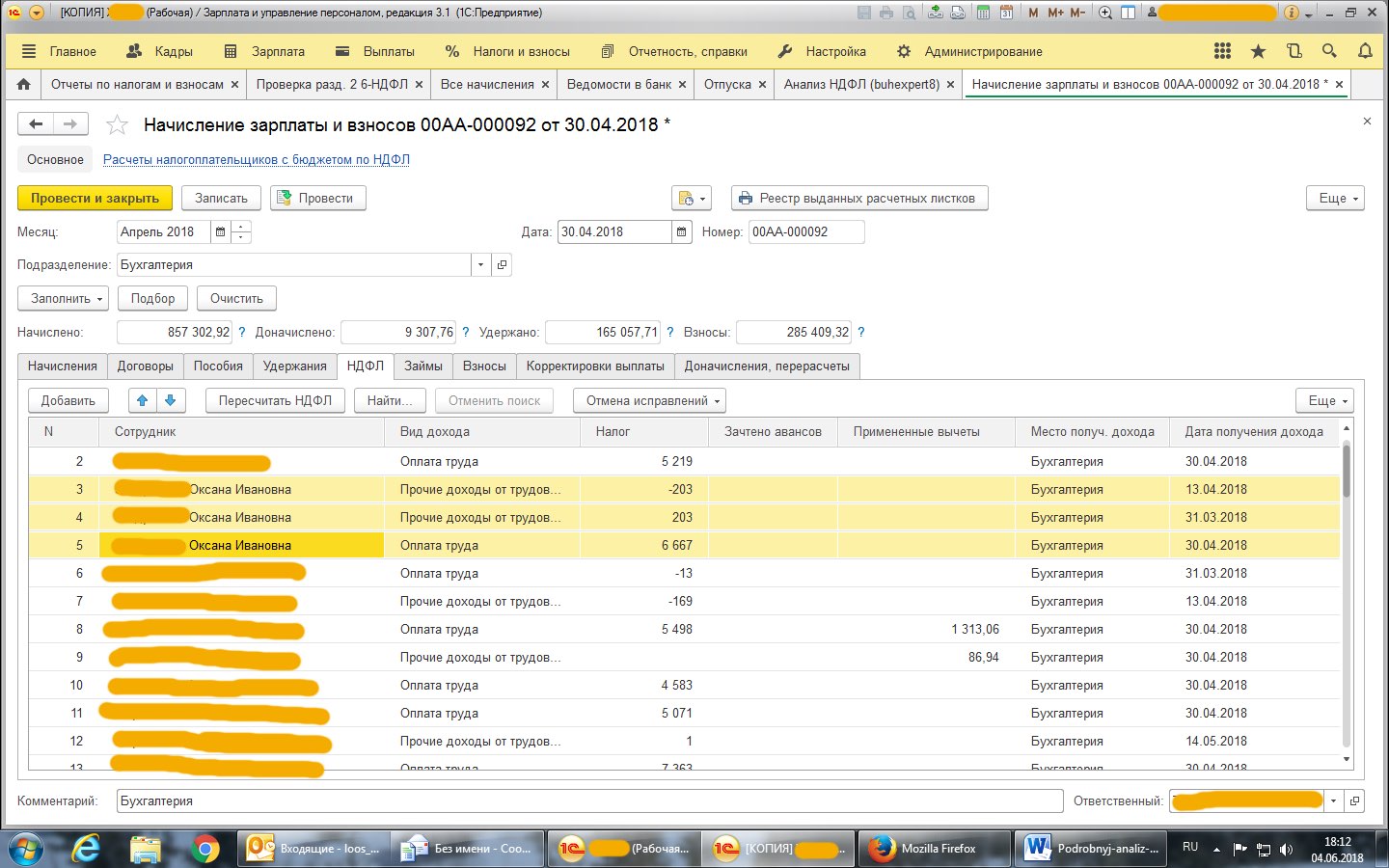Screen dimensions: 1389x868
Task: Open the table Еще dropdown menu
Action: pyautogui.click(x=1326, y=400)
